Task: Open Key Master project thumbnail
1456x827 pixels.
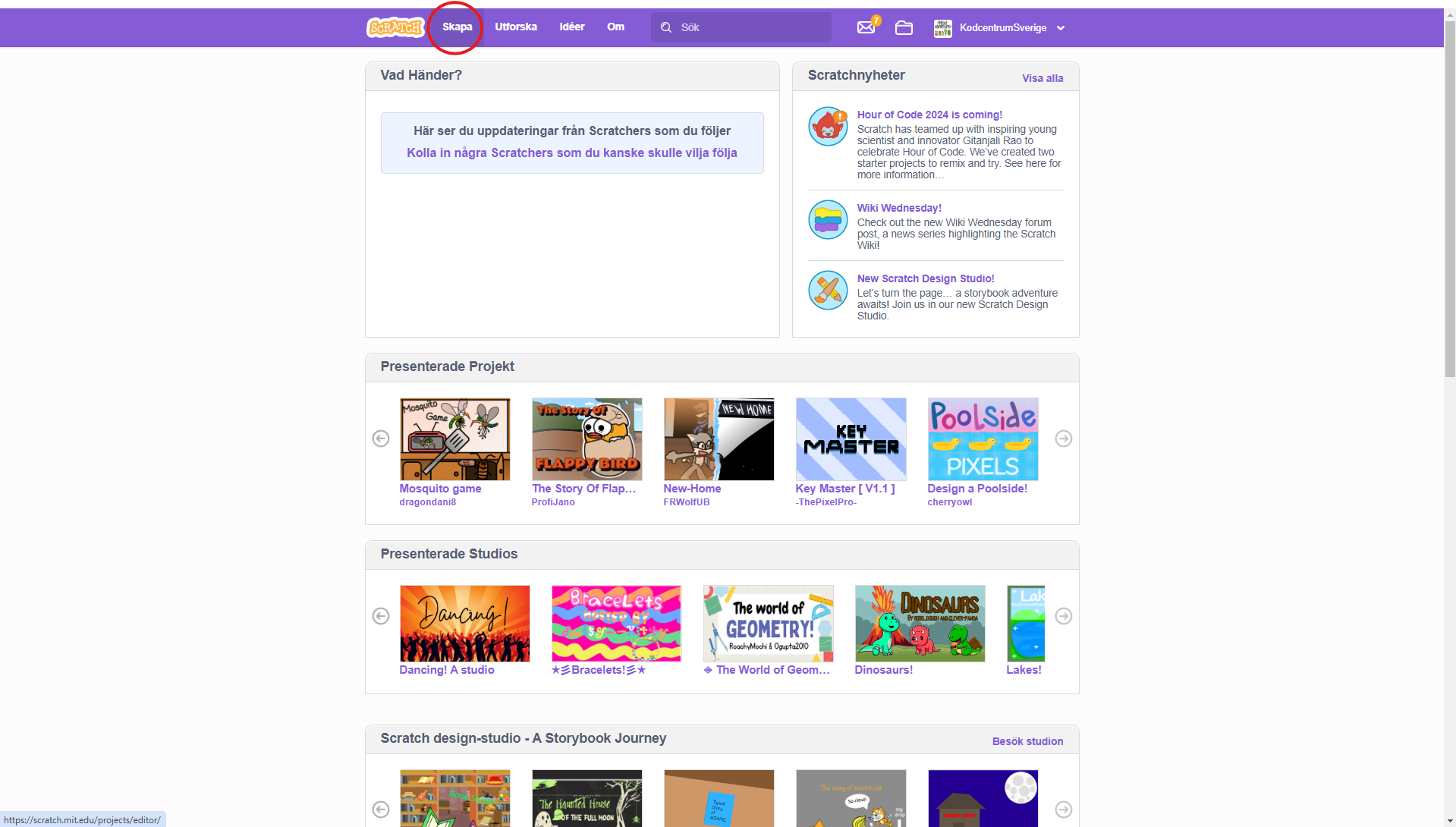Action: tap(851, 439)
